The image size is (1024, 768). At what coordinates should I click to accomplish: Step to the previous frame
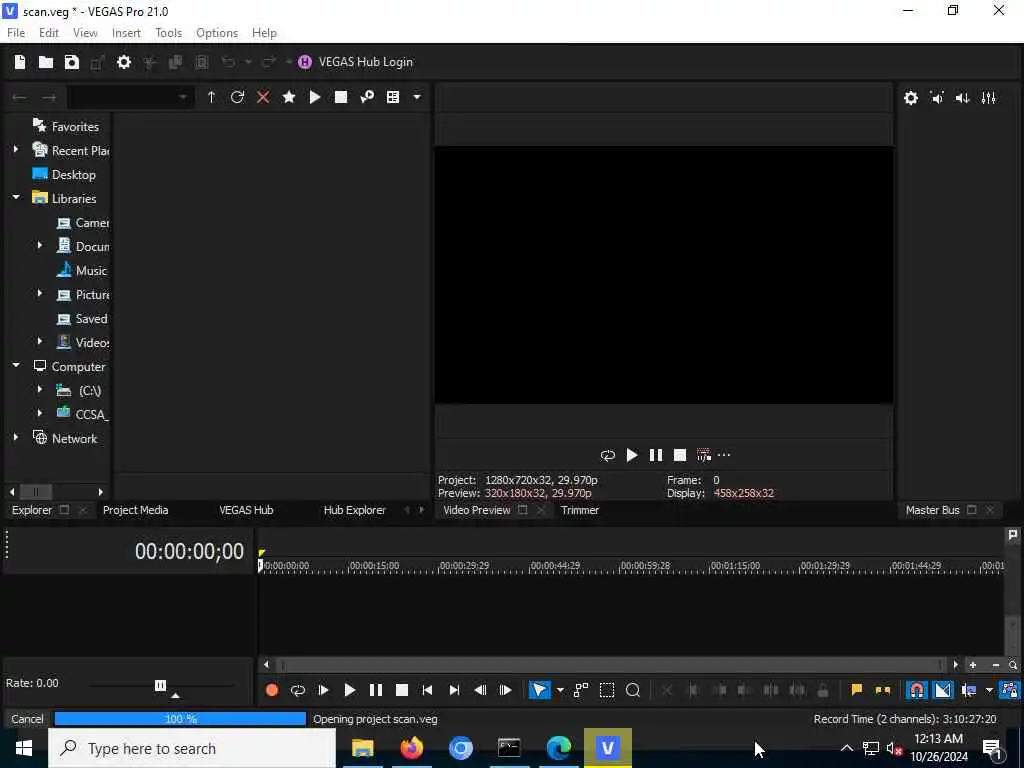point(480,690)
